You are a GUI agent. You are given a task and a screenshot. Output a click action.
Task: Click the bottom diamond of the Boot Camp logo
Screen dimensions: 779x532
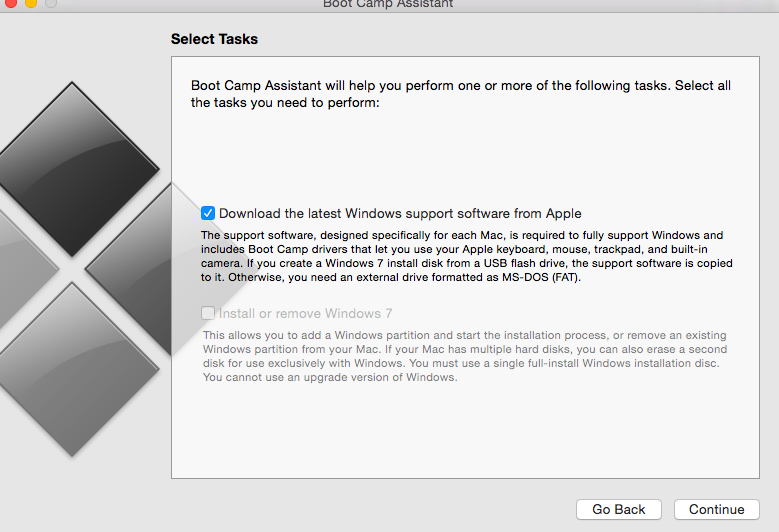[73, 369]
